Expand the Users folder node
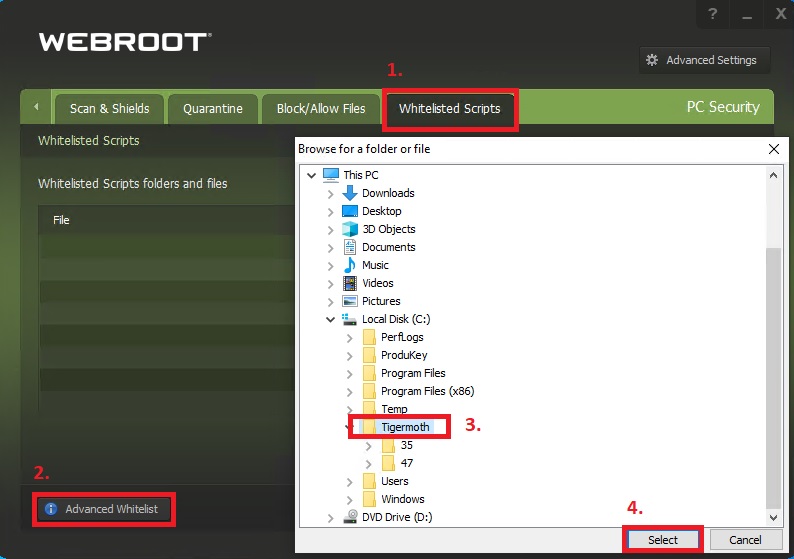794x559 pixels. point(350,482)
